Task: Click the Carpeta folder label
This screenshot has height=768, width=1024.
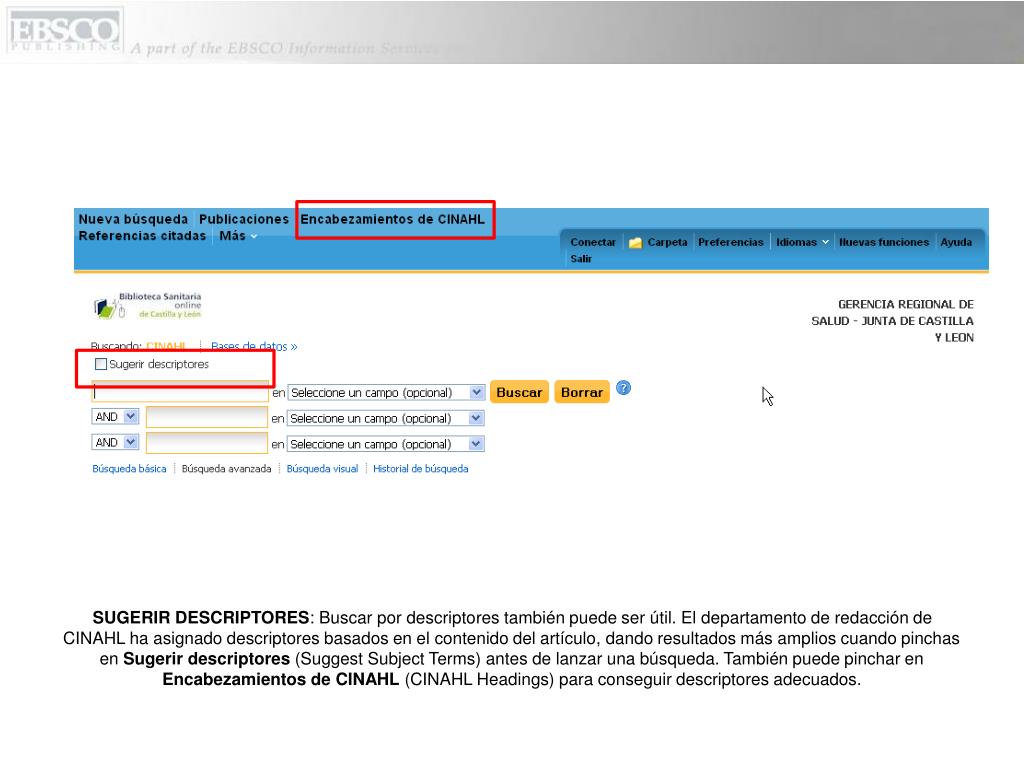Action: click(x=667, y=242)
